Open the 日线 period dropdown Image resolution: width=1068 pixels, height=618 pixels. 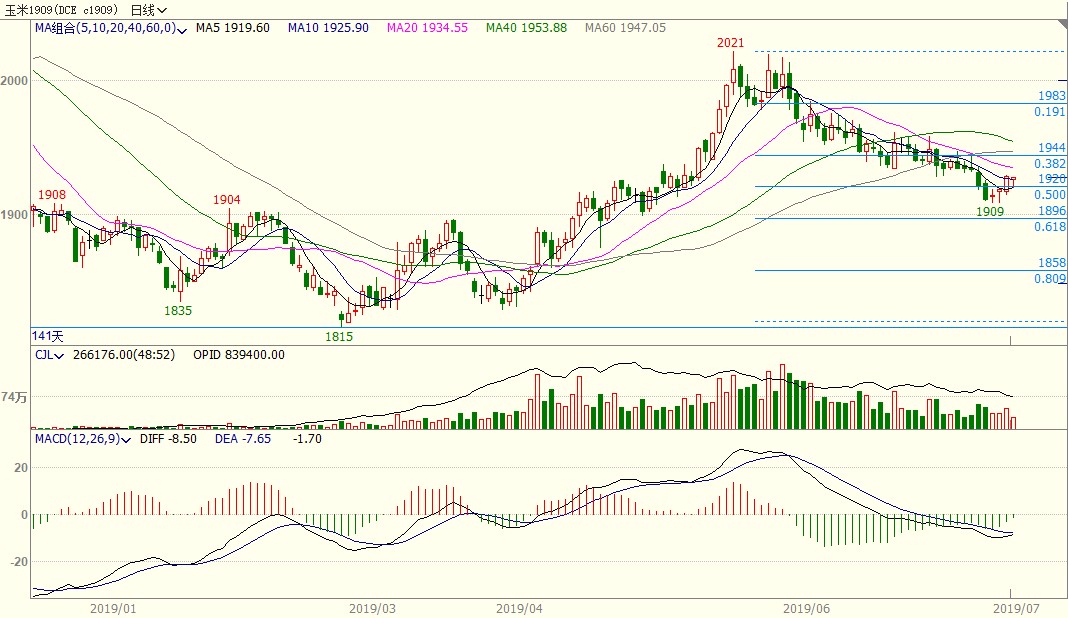coord(150,9)
